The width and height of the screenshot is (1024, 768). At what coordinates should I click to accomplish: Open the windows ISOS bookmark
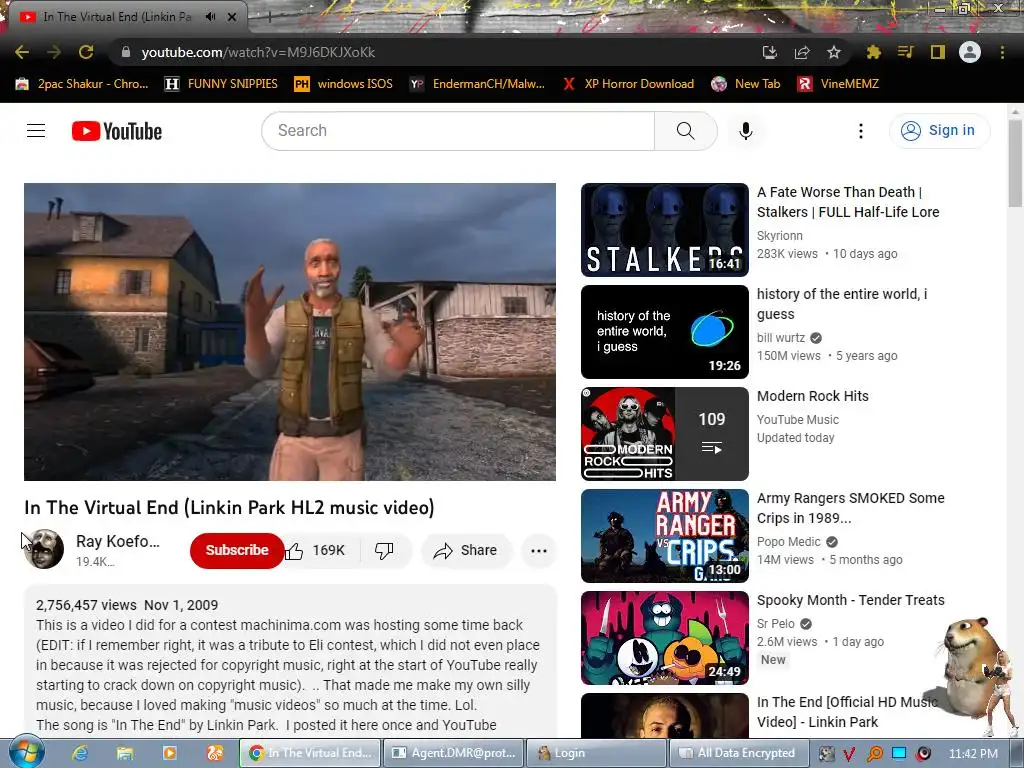click(x=344, y=84)
